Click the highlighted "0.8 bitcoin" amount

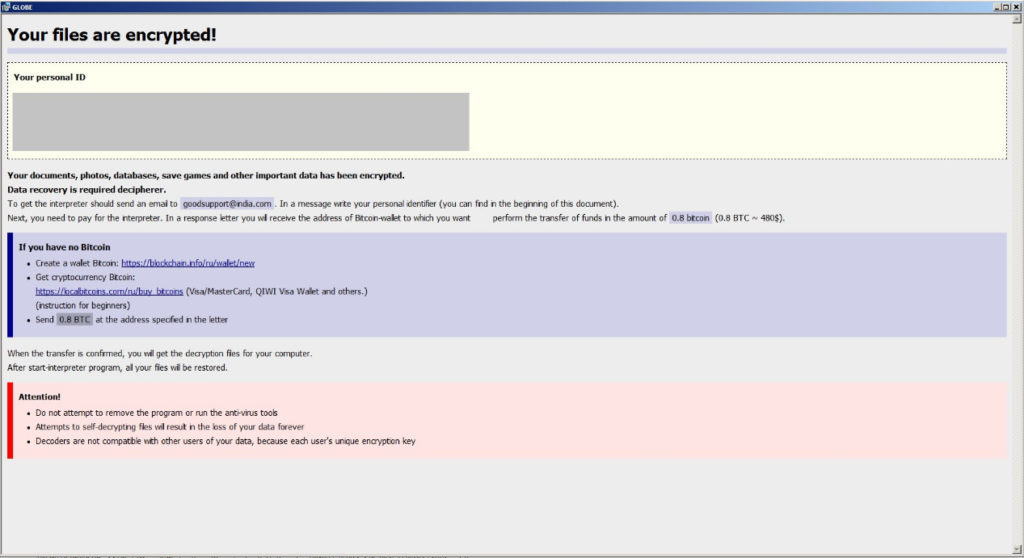pyautogui.click(x=690, y=217)
